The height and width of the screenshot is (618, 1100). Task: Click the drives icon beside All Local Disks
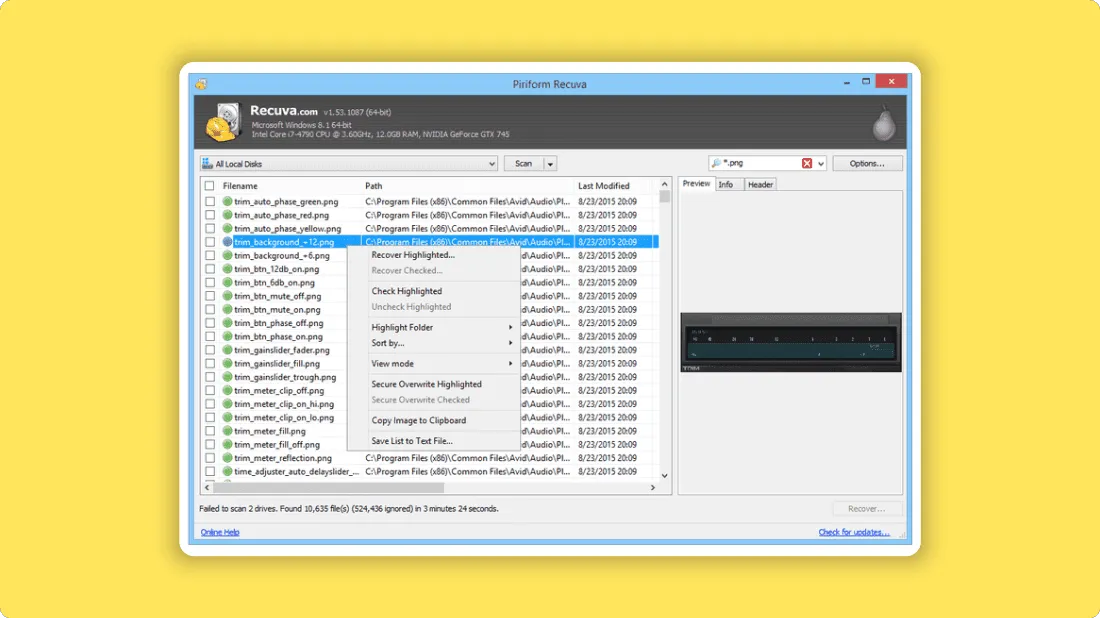207,163
